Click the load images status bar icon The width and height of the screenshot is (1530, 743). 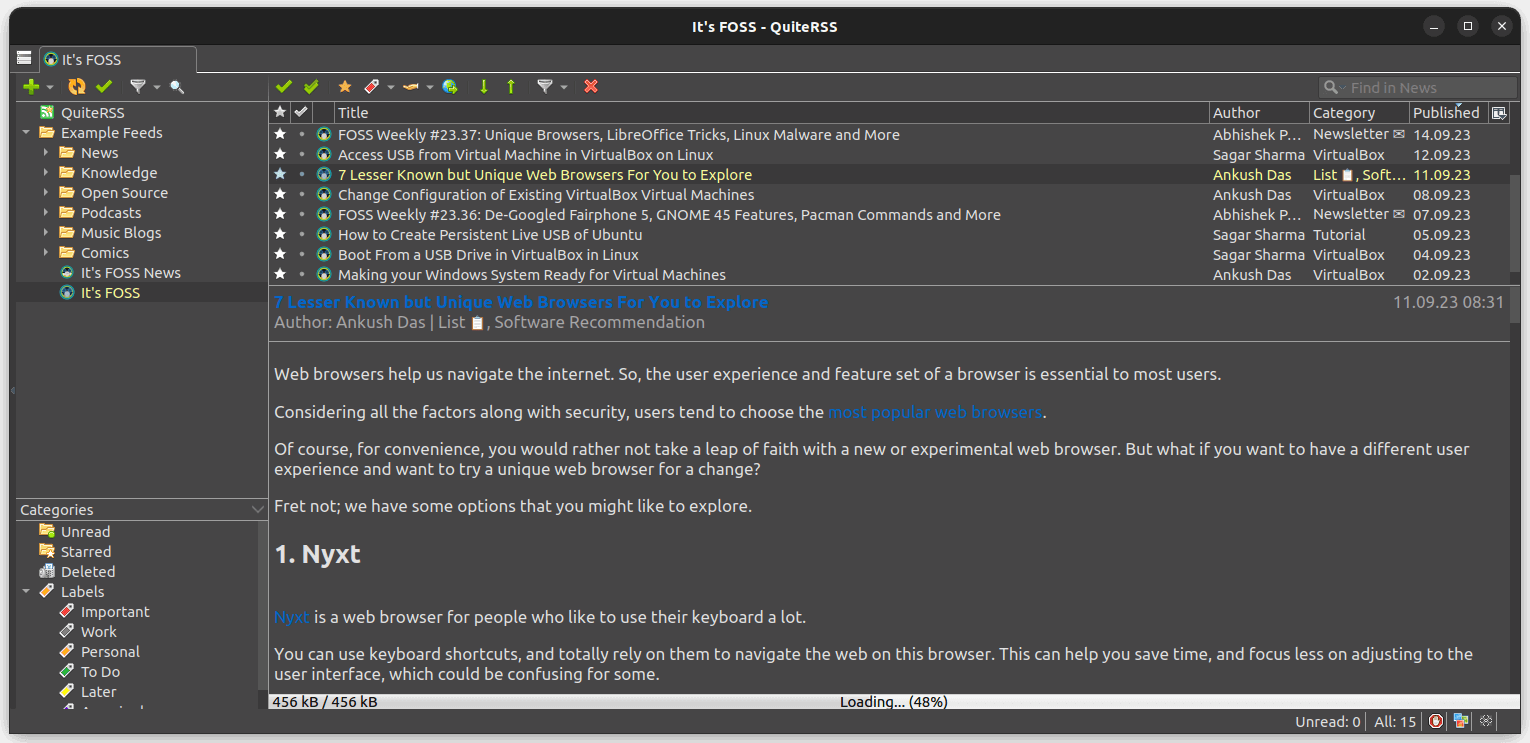[1461, 721]
